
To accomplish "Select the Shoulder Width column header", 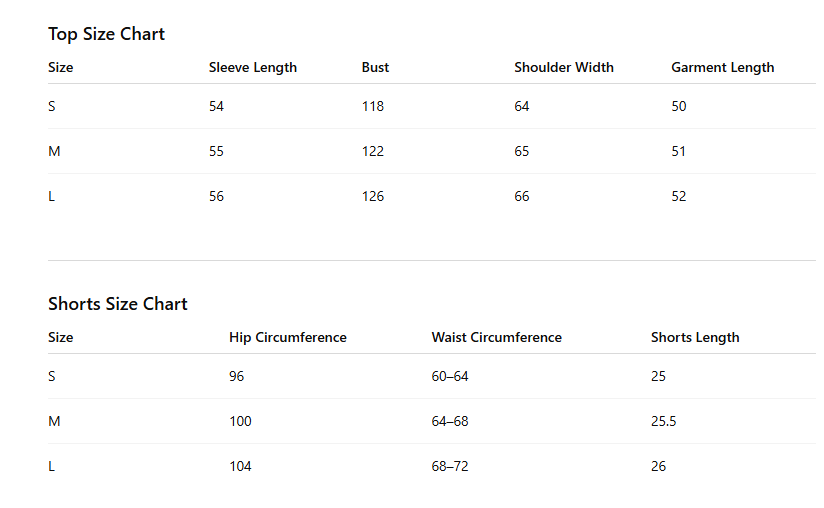I will pyautogui.click(x=564, y=68).
